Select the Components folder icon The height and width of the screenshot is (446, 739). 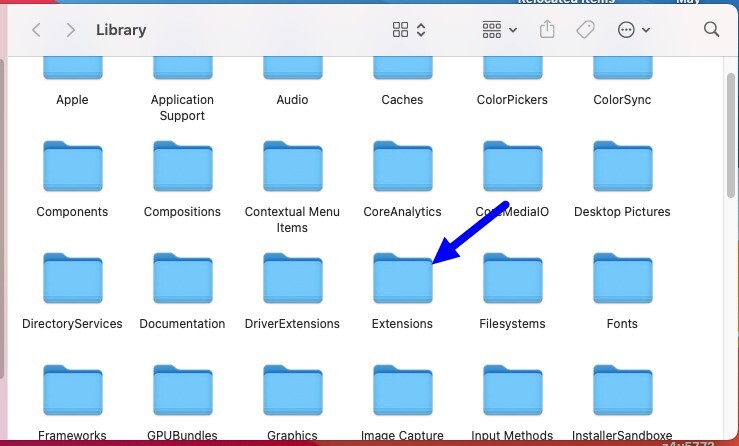73,166
